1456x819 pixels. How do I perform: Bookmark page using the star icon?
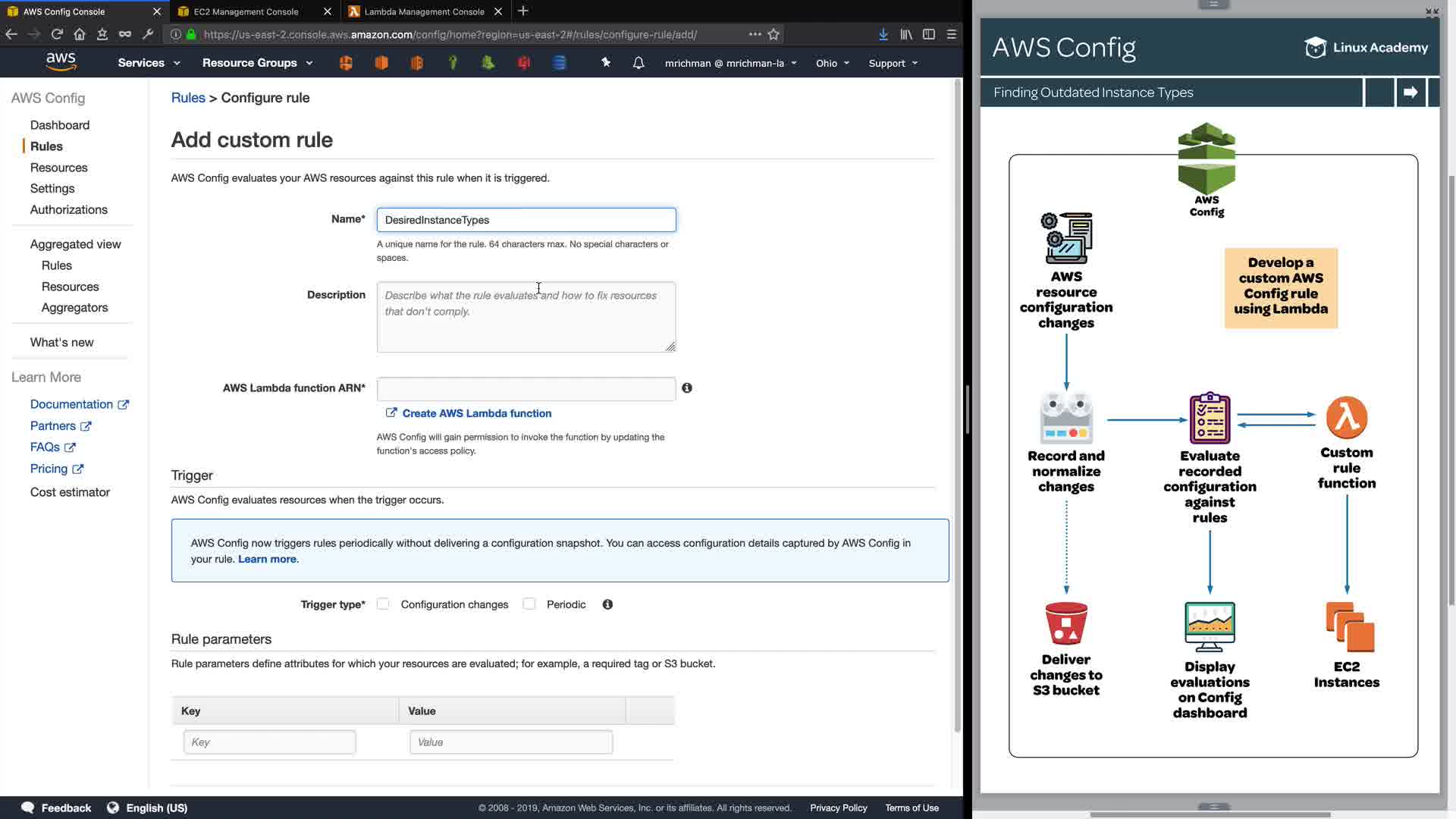773,34
